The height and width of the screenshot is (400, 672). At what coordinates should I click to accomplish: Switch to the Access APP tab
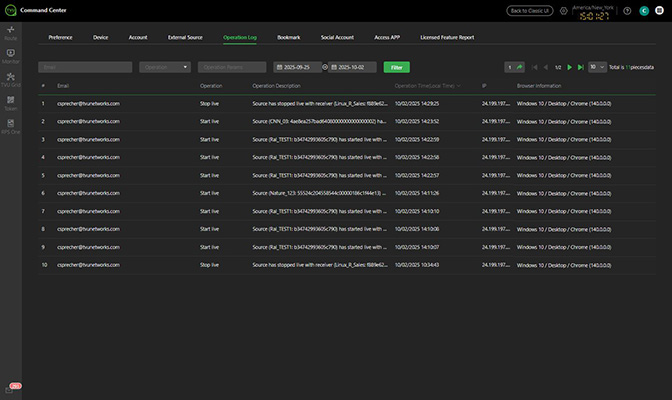pos(387,37)
